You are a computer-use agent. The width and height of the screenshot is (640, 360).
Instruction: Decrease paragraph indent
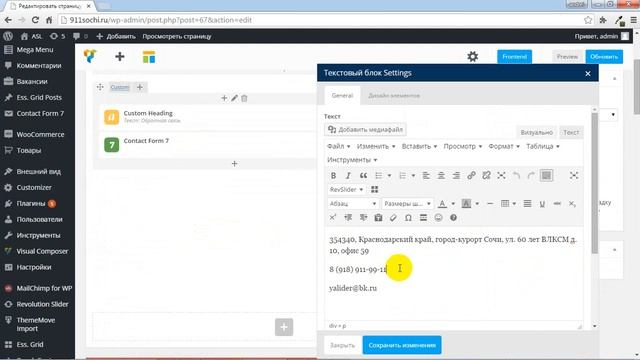(x=348, y=218)
